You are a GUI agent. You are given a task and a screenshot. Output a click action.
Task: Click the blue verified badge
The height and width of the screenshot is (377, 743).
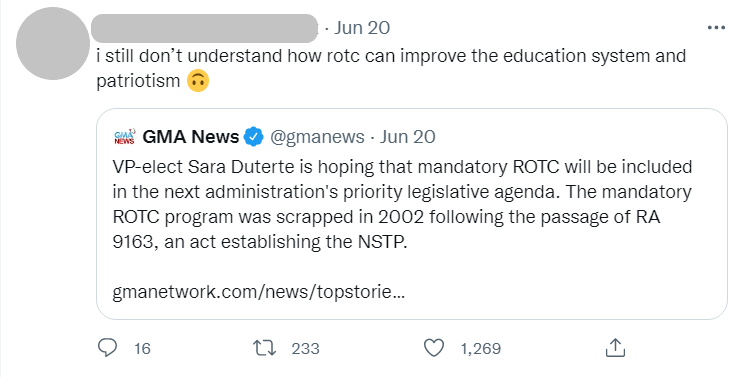coord(254,137)
